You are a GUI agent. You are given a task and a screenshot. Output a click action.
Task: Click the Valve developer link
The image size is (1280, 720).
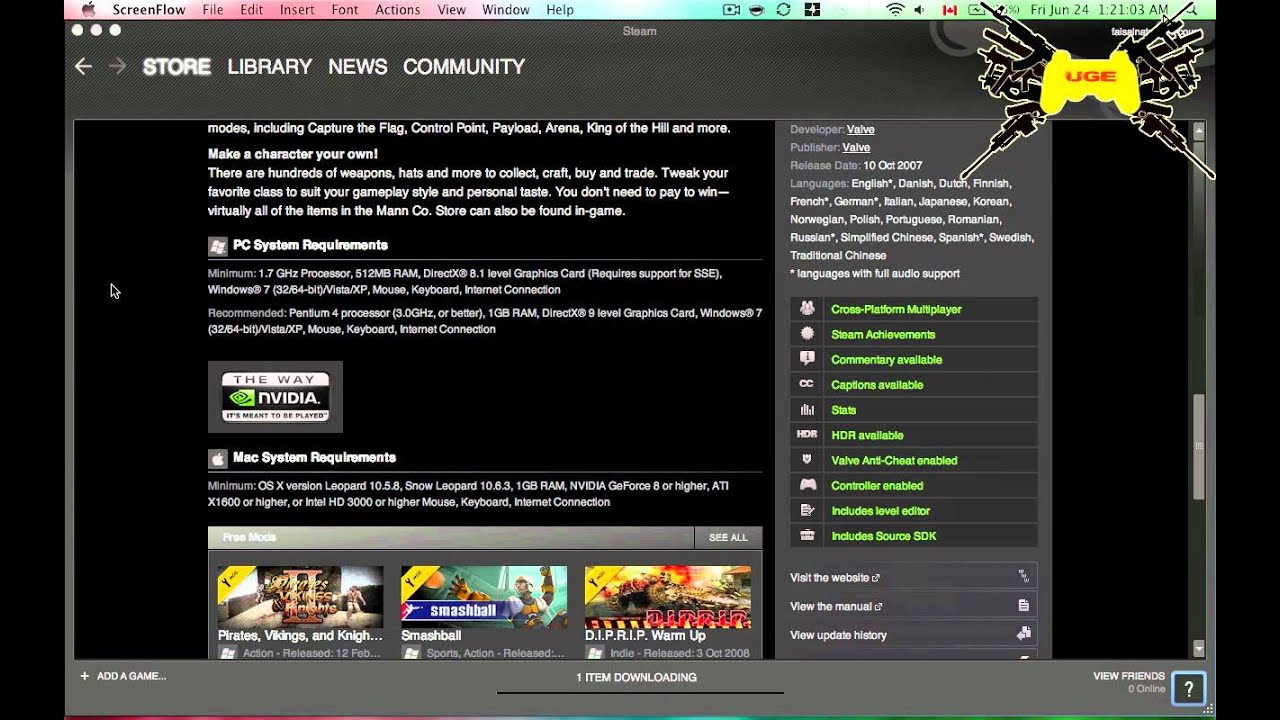coord(861,129)
